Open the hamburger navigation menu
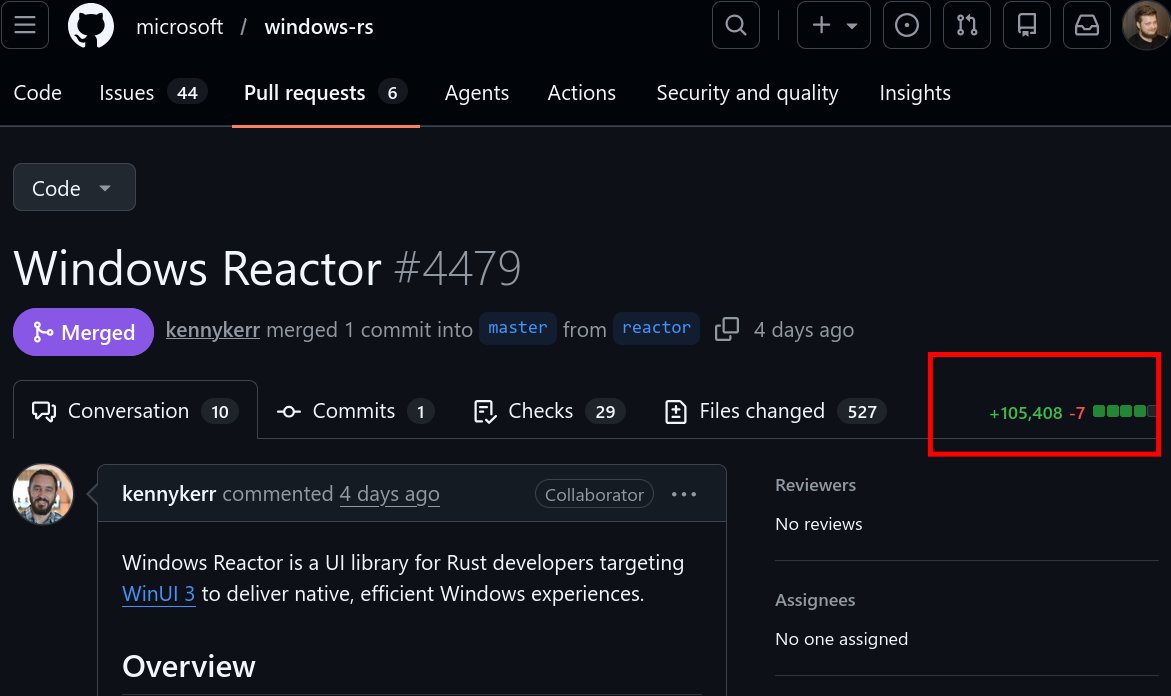 pos(25,25)
